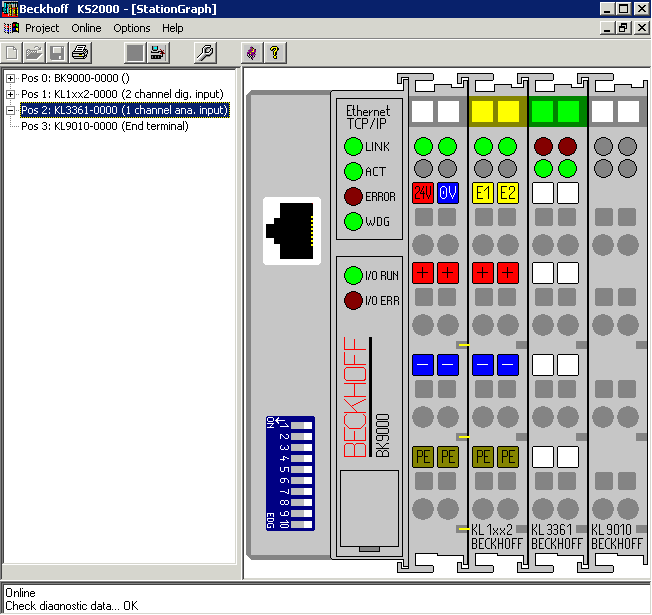Select Pos 1: KL1xx2-0000 tree entry
This screenshot has height=615, width=652.
click(x=122, y=94)
